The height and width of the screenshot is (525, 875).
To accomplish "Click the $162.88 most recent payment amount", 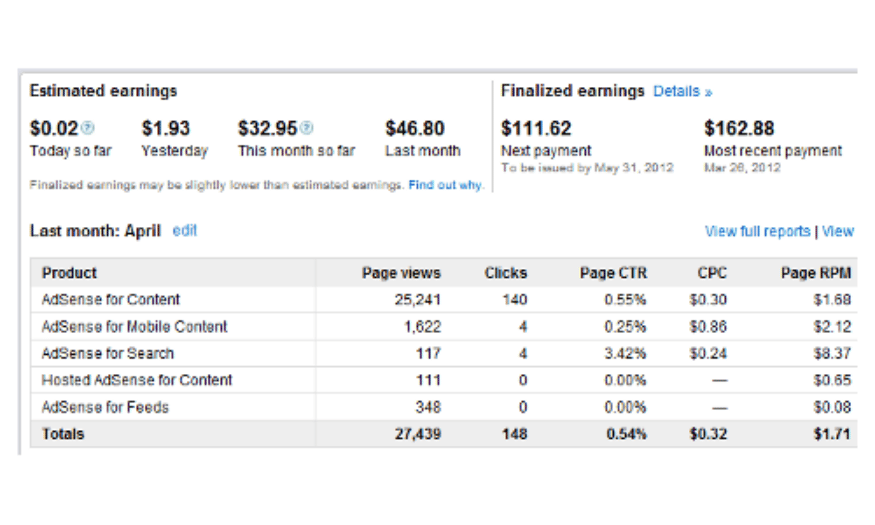I will [739, 128].
